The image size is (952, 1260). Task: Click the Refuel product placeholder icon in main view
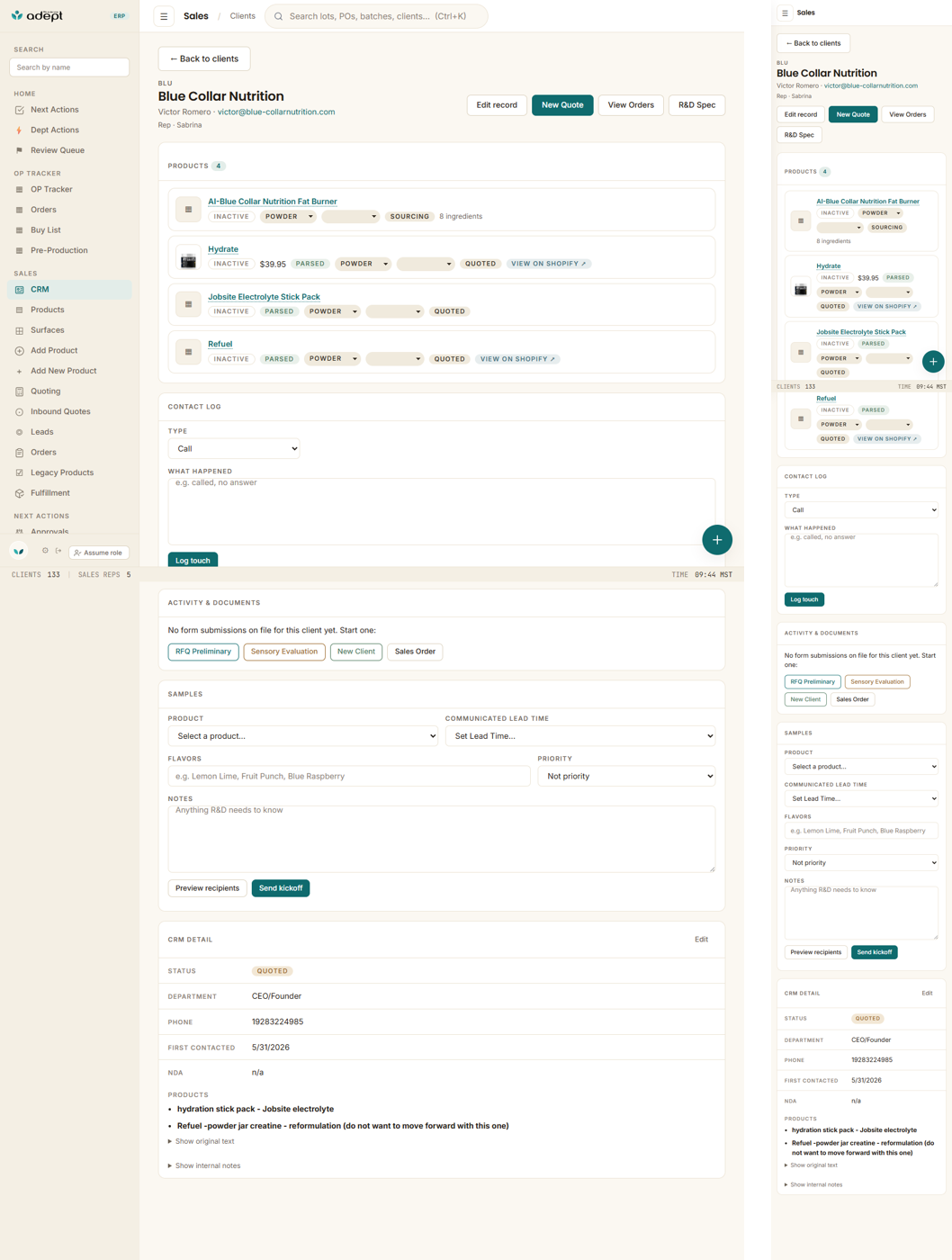click(x=188, y=352)
